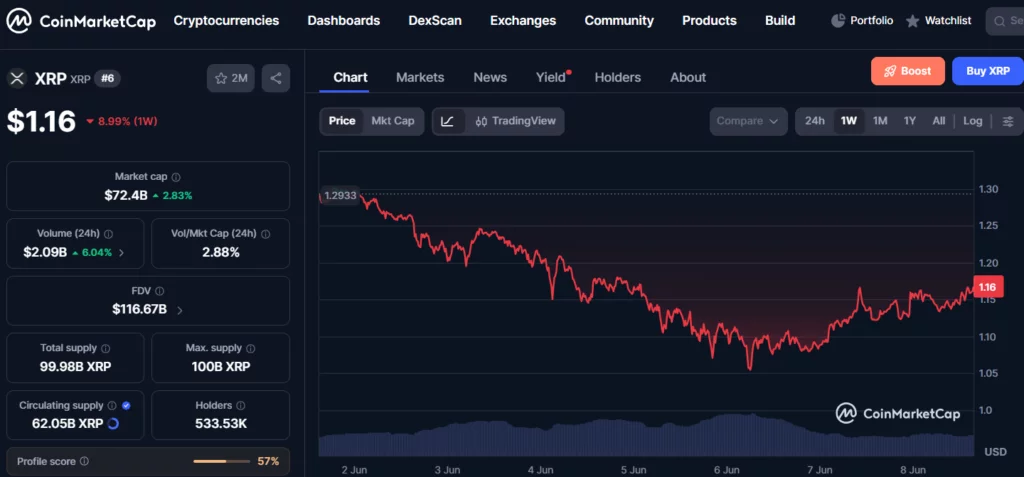Click the CoinMarketCap logo

[x=81, y=21]
